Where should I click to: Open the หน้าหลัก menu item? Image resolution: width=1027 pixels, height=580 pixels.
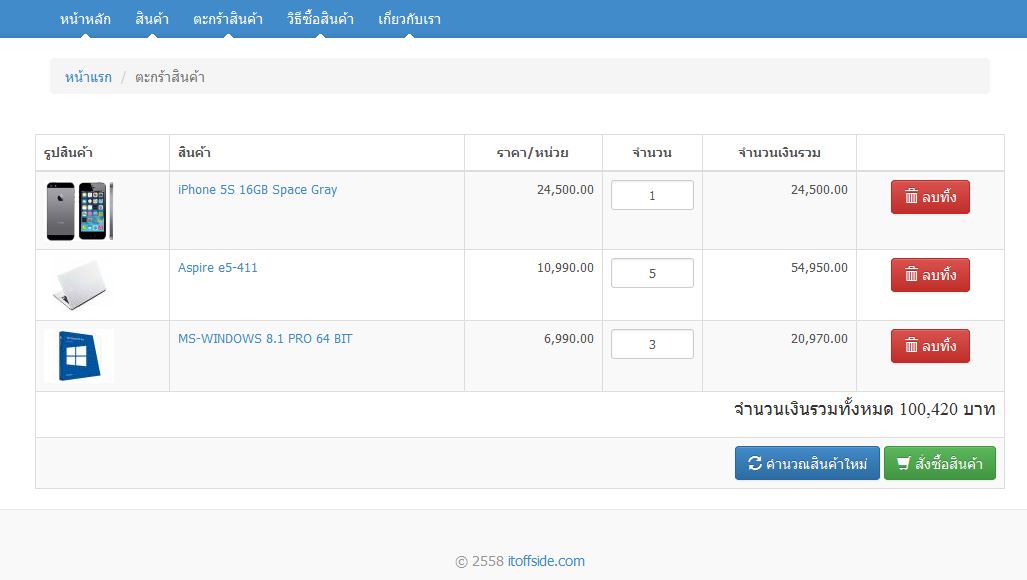pos(85,19)
